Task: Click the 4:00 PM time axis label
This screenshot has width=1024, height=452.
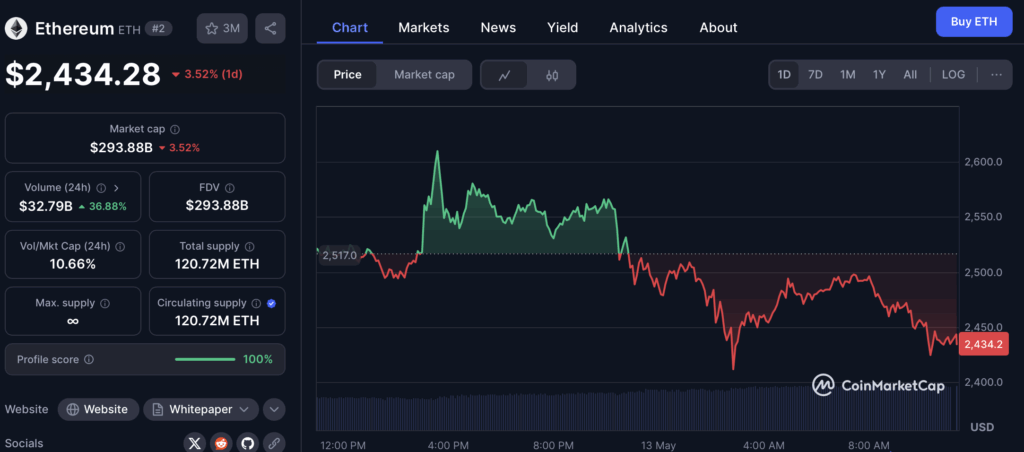Action: pyautogui.click(x=448, y=445)
